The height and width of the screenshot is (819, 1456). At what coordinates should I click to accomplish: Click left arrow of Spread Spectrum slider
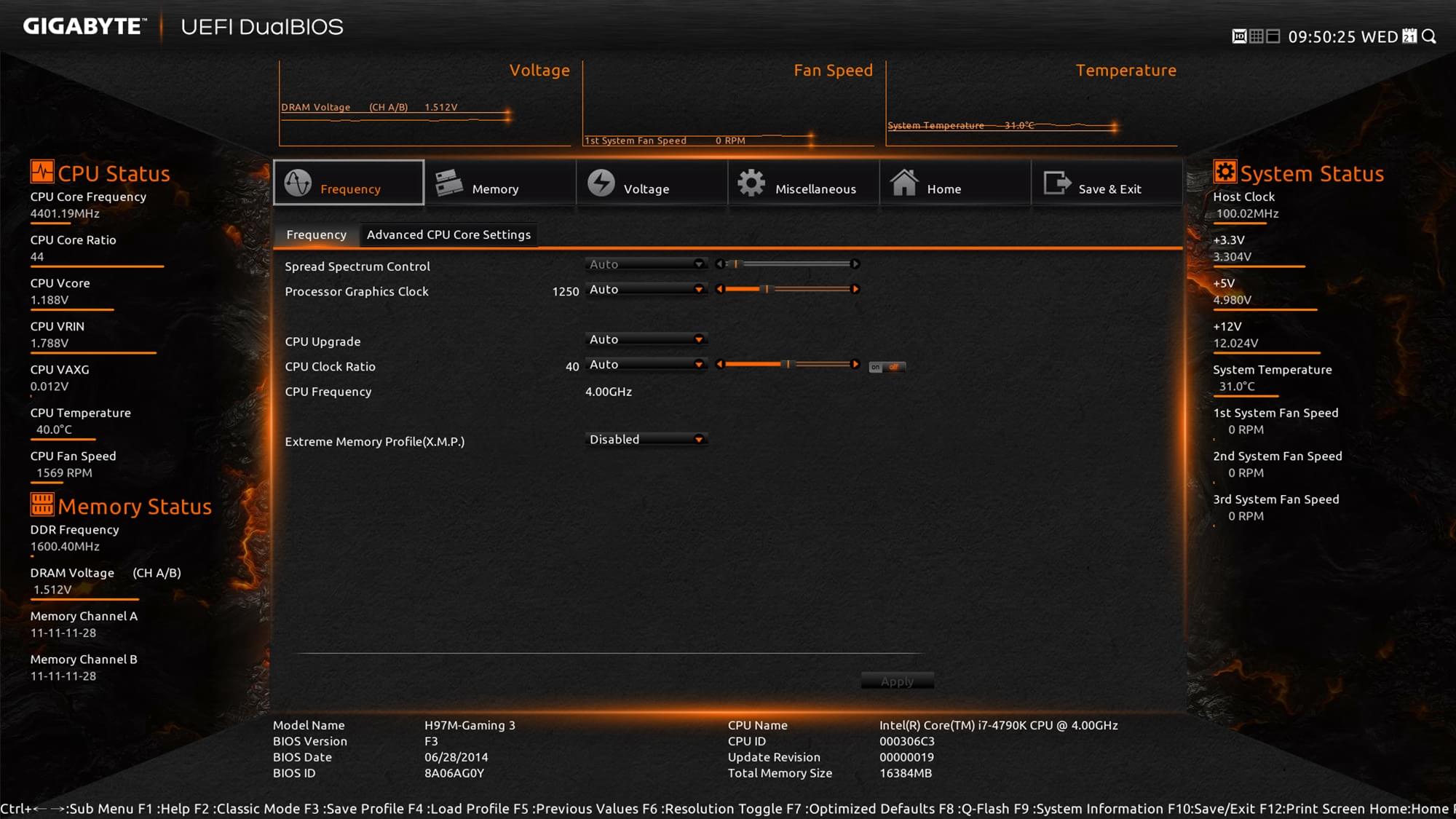pos(719,264)
